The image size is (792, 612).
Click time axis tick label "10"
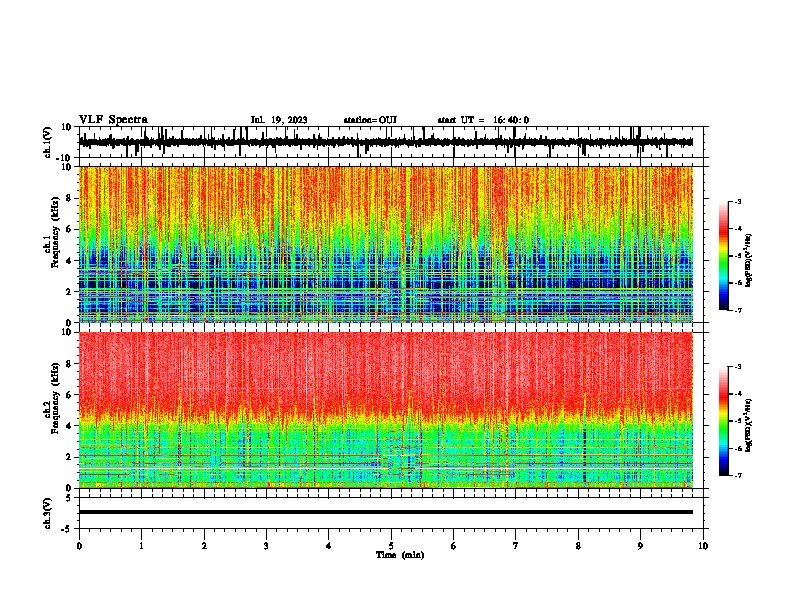(703, 546)
